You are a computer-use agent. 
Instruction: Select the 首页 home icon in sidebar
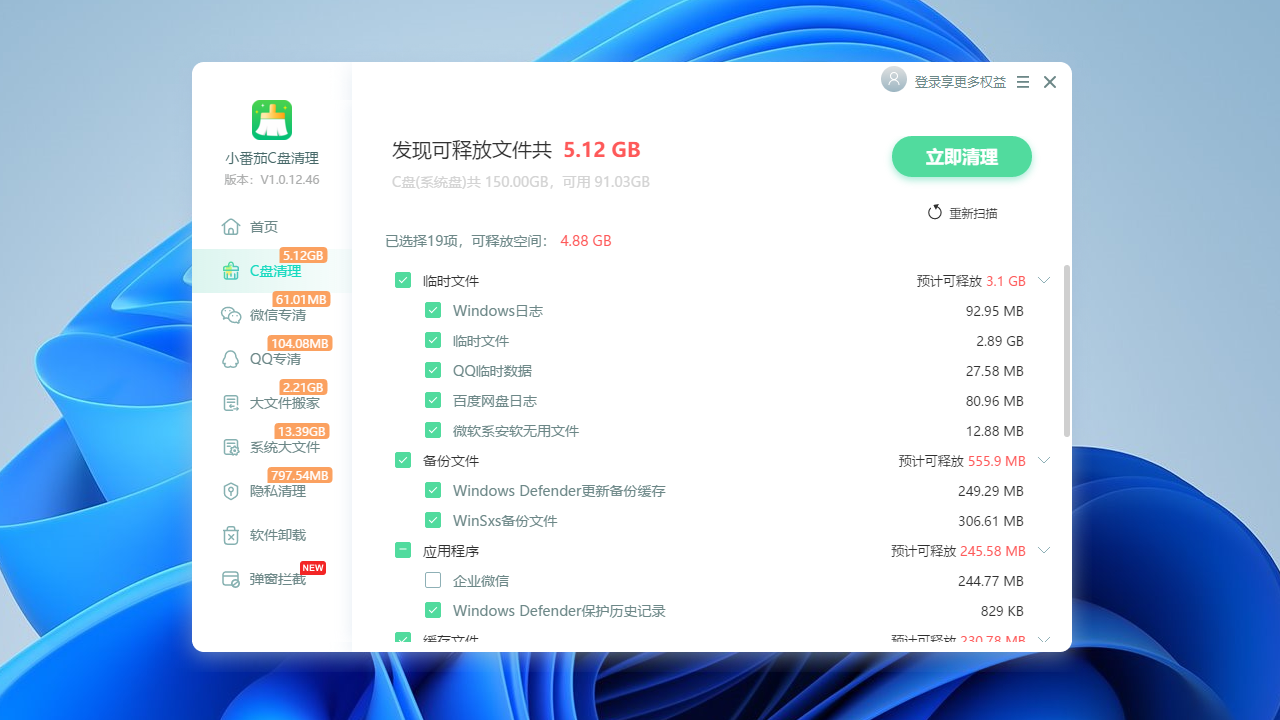(x=230, y=226)
